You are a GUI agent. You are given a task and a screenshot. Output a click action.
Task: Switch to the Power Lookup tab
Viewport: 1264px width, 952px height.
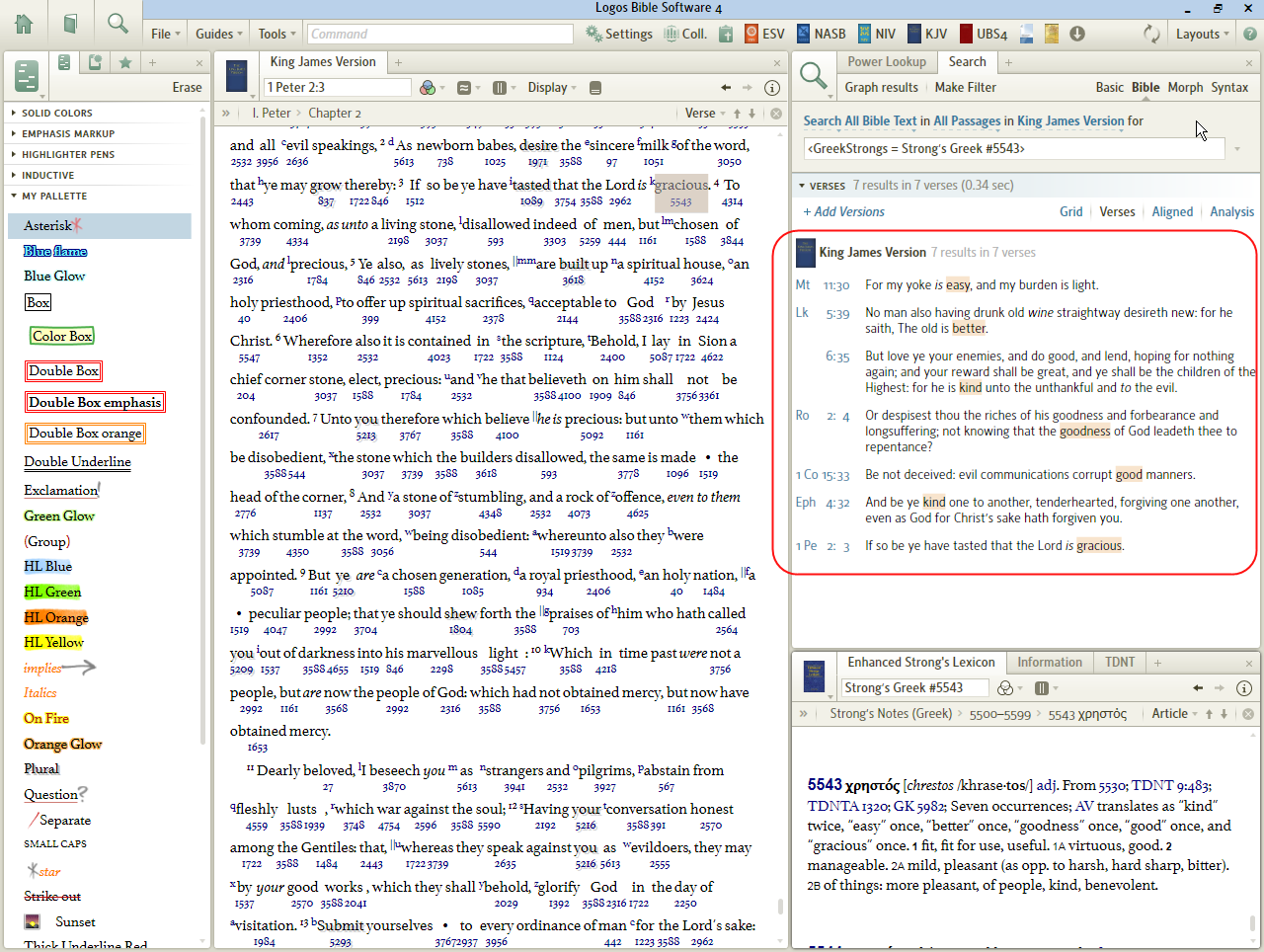pos(887,61)
